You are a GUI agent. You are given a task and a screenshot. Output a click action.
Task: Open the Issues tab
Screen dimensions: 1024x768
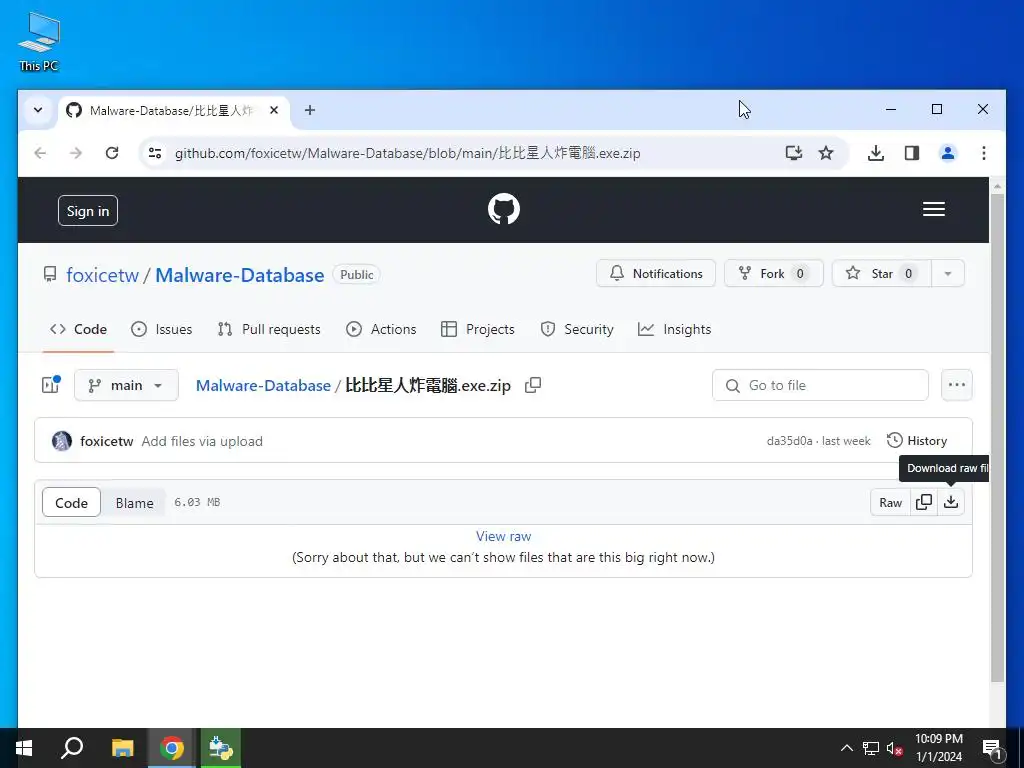tap(161, 329)
